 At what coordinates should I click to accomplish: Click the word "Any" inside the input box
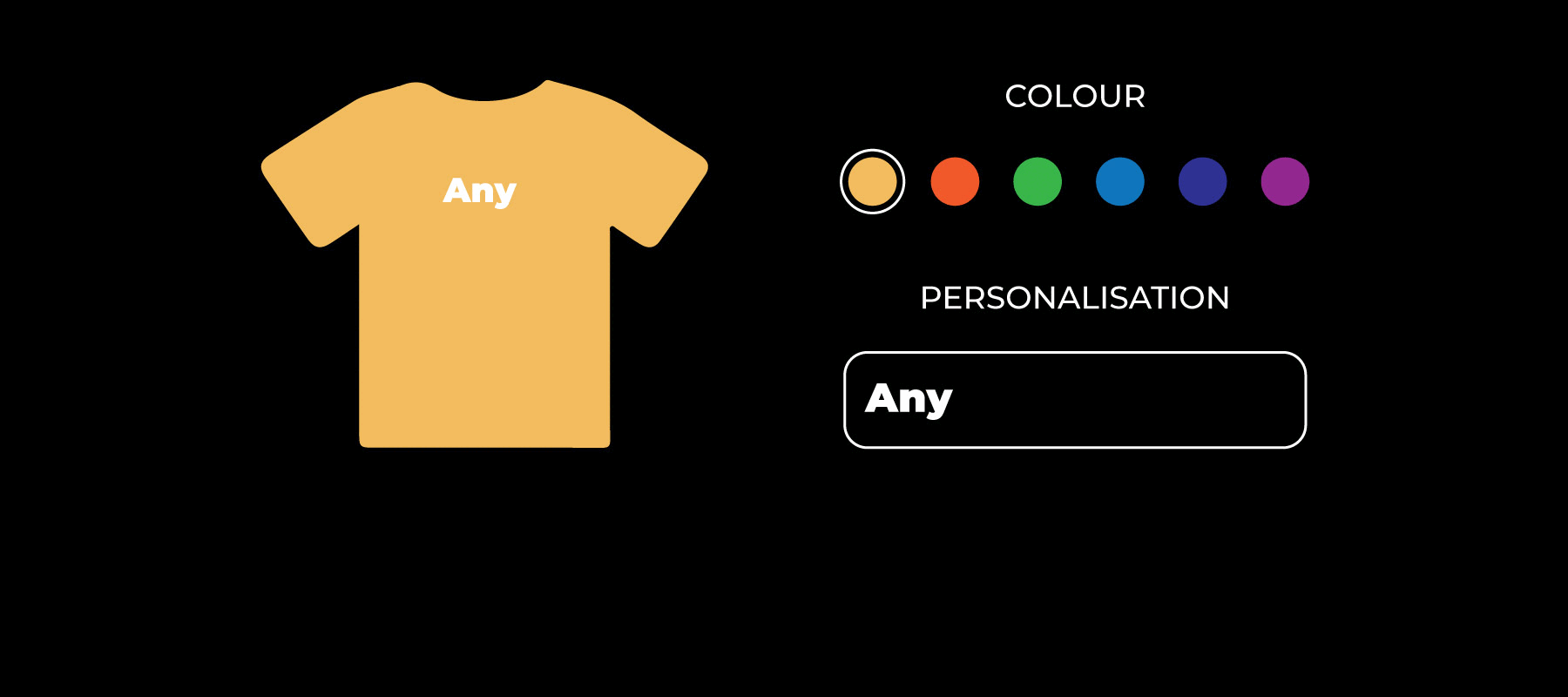pyautogui.click(x=909, y=399)
